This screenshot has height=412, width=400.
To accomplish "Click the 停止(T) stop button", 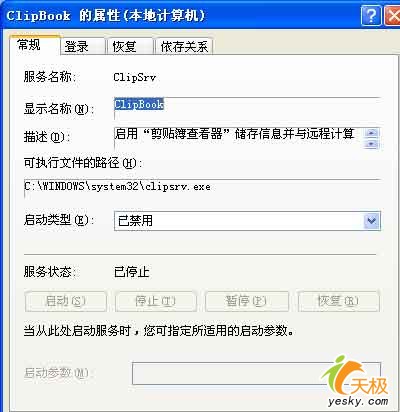I will tap(155, 301).
